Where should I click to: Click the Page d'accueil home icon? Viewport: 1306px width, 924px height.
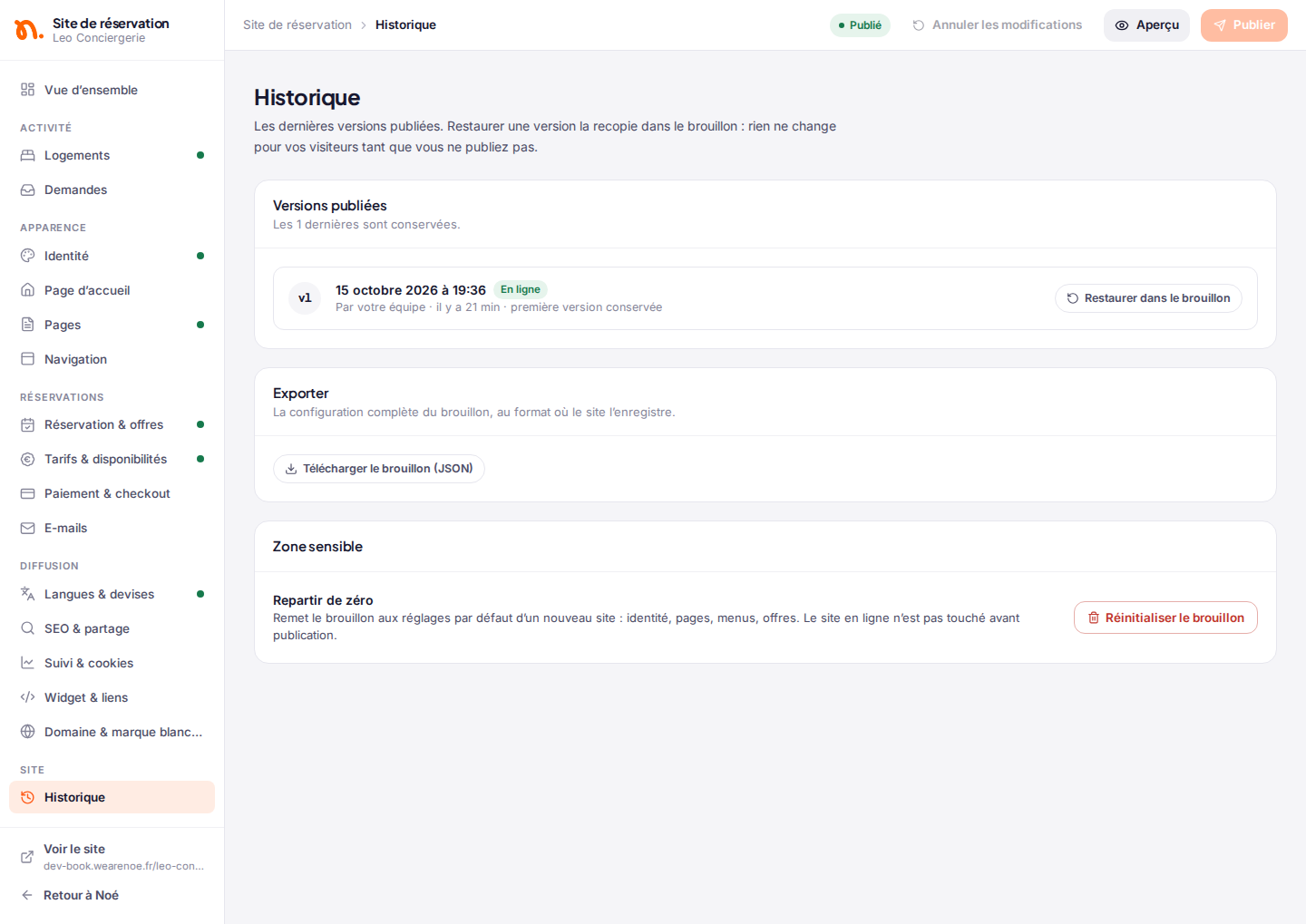28,290
